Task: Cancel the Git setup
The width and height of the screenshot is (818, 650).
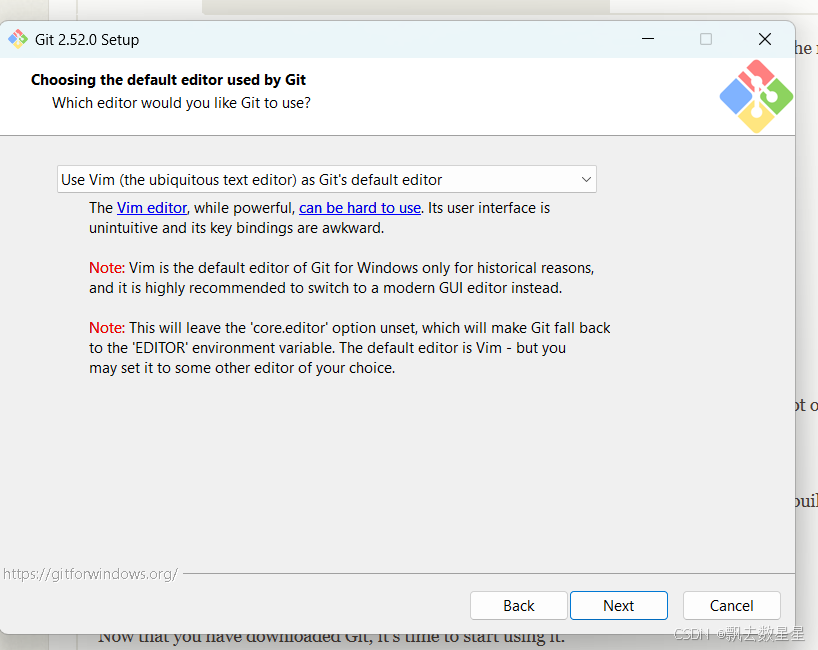Action: coord(731,606)
